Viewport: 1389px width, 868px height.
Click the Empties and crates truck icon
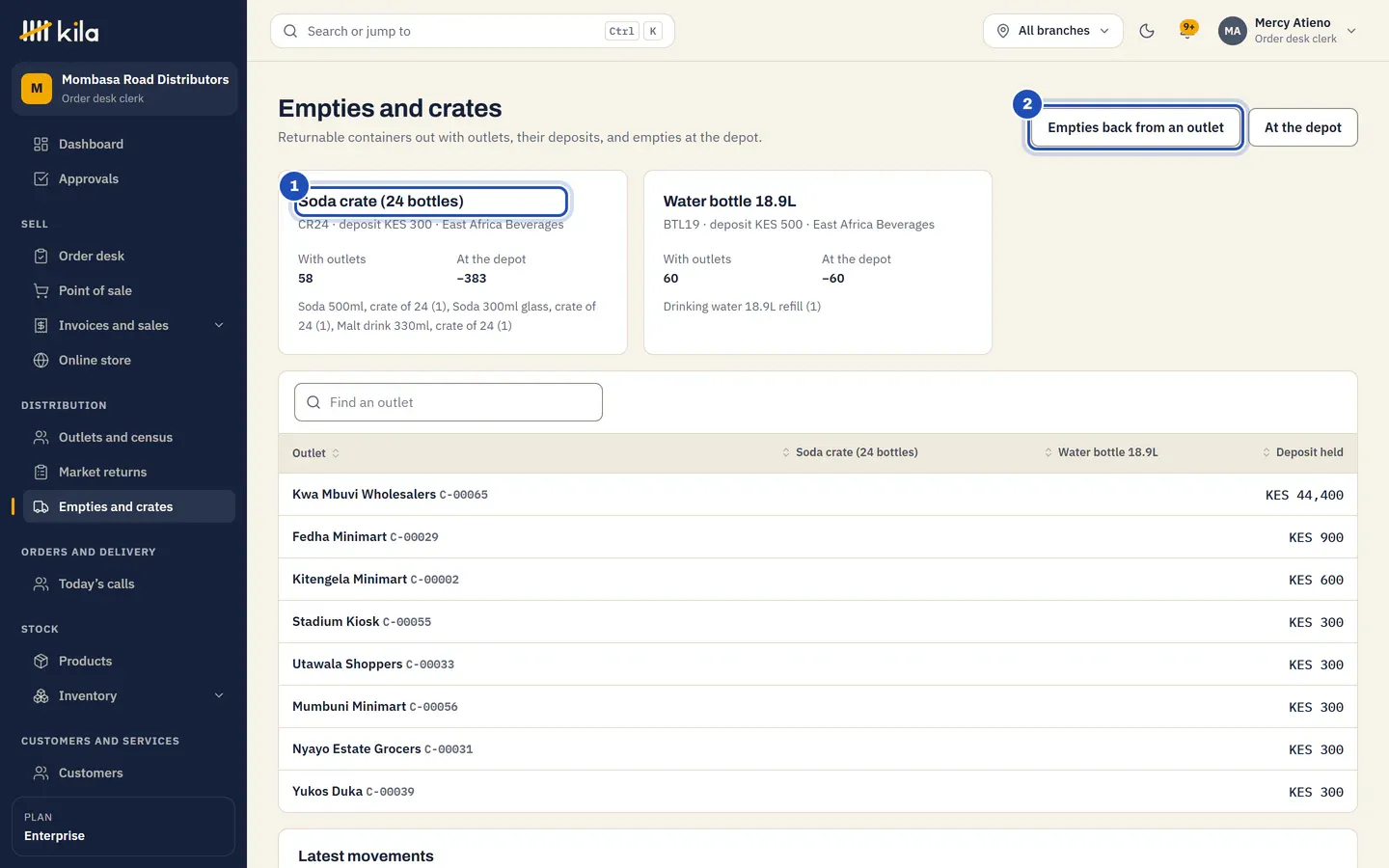click(41, 507)
